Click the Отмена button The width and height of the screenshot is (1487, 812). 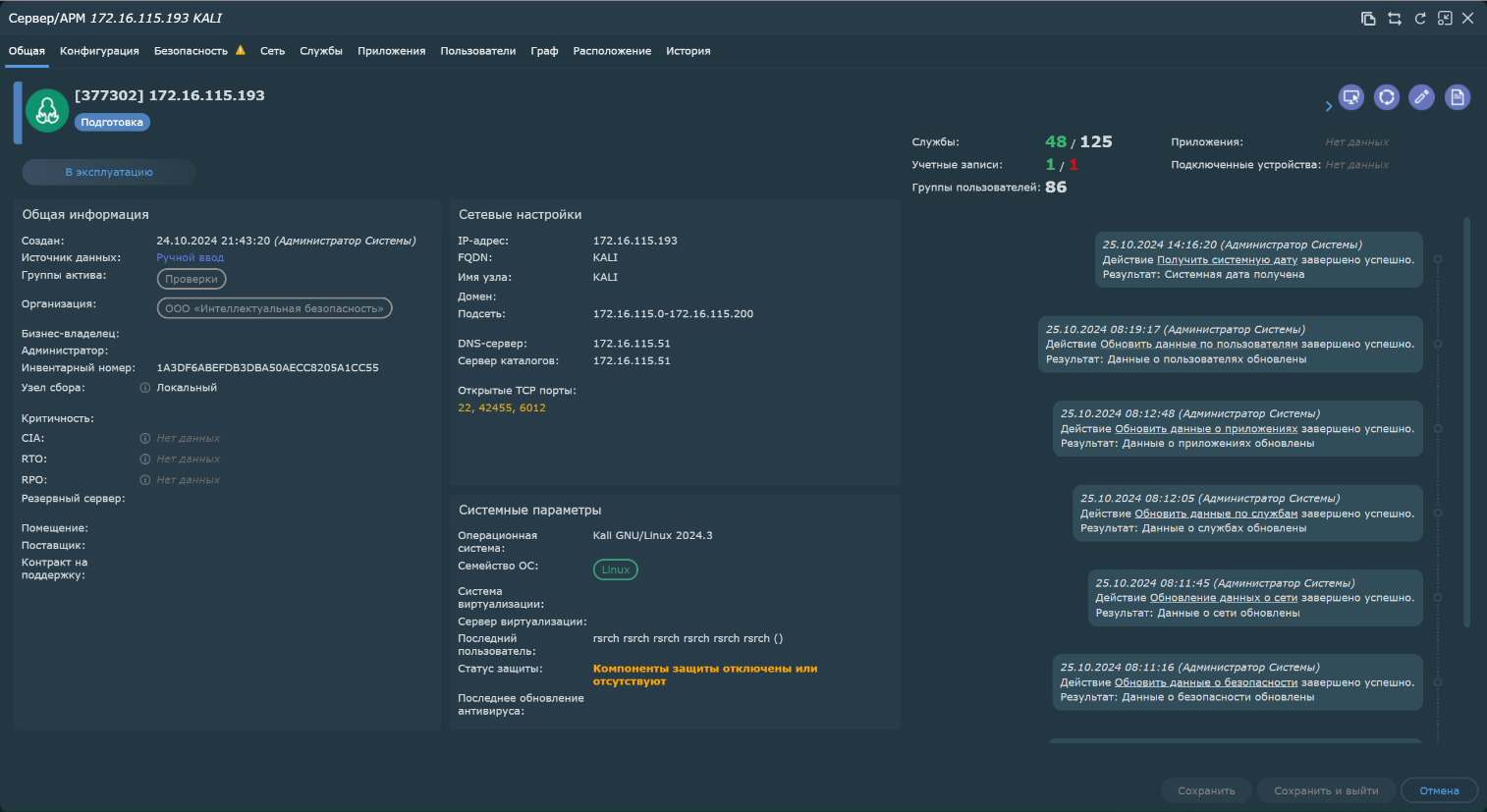[1439, 791]
